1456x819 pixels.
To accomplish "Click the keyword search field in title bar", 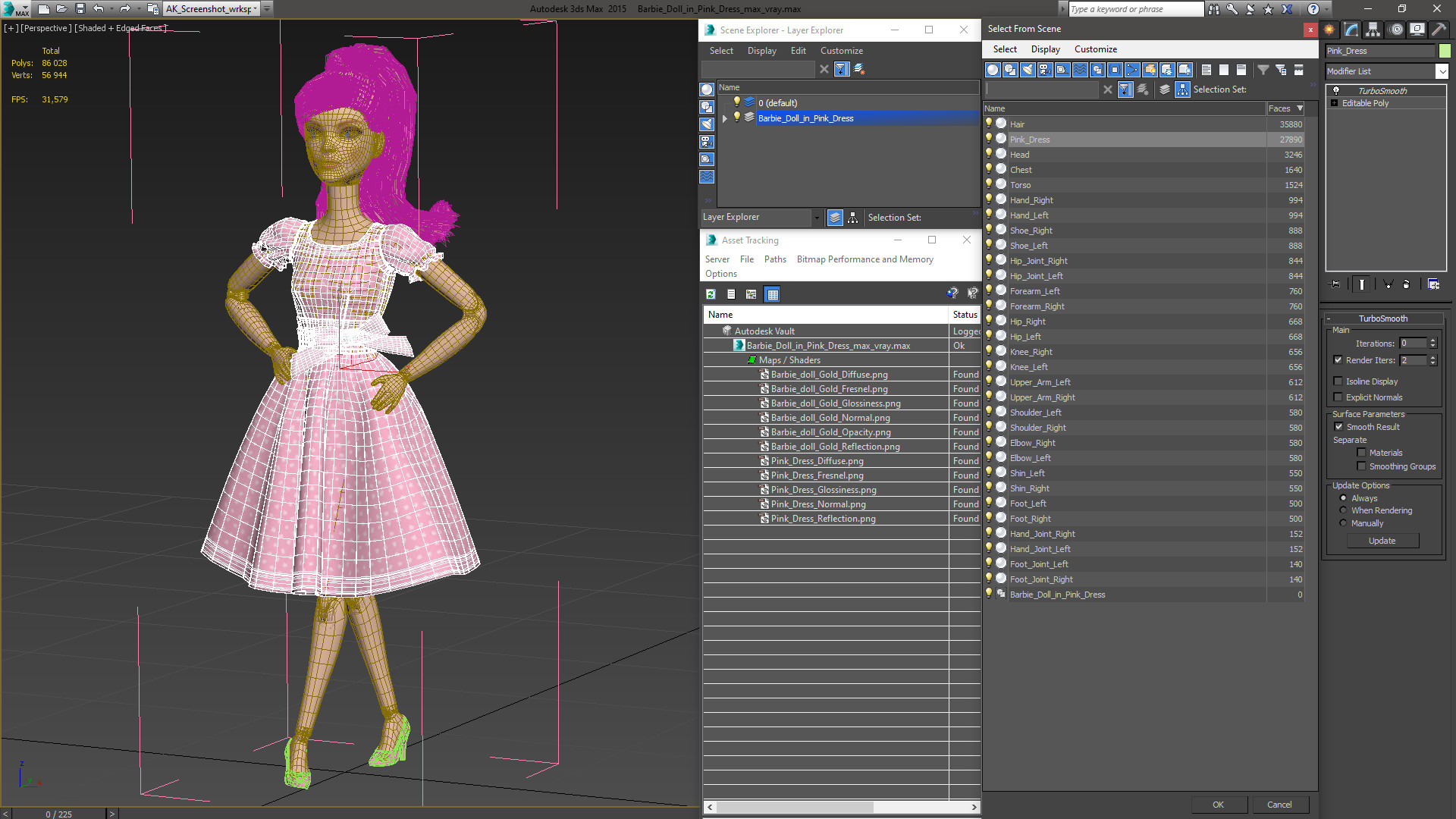I will (x=1135, y=9).
